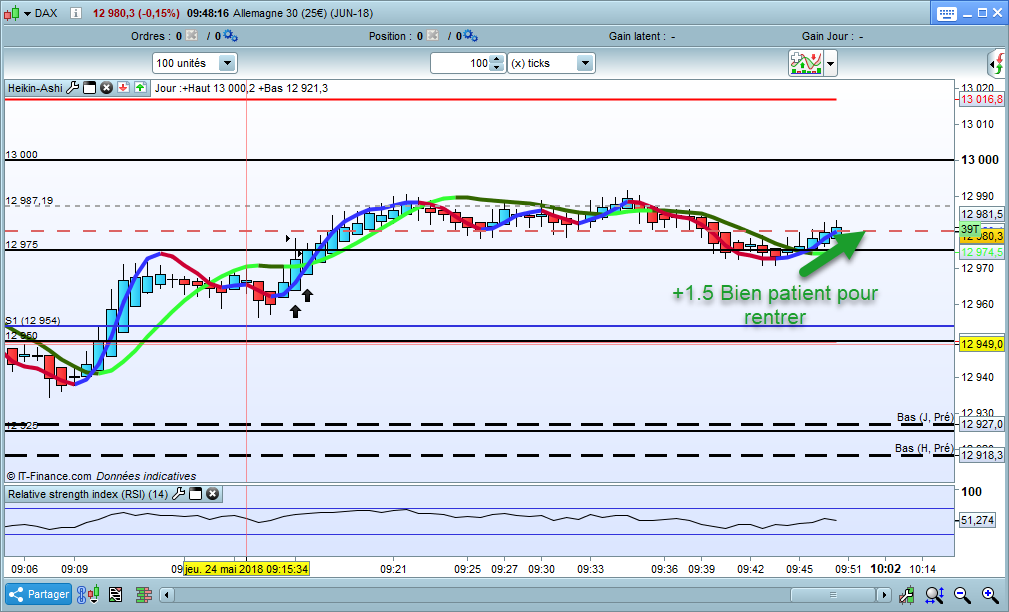
Task: Click the Bas (H, Pré) line label
Action: pos(923,448)
